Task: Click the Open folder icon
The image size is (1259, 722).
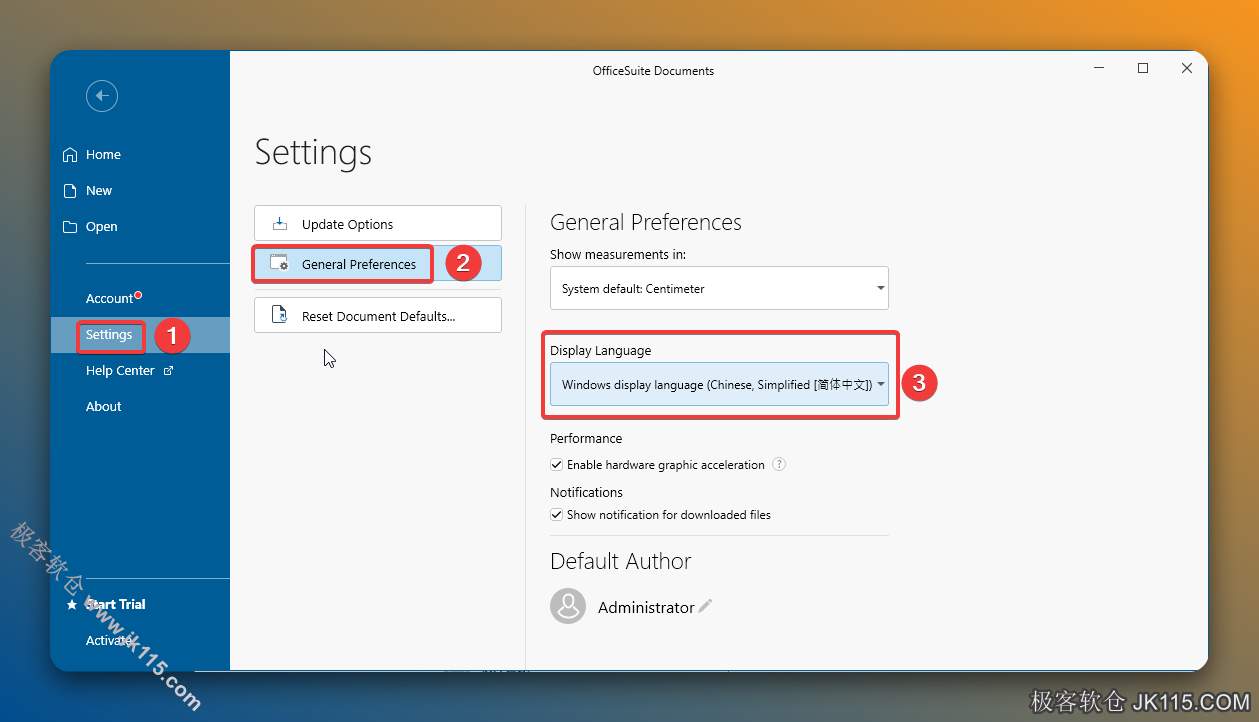Action: pyautogui.click(x=70, y=227)
